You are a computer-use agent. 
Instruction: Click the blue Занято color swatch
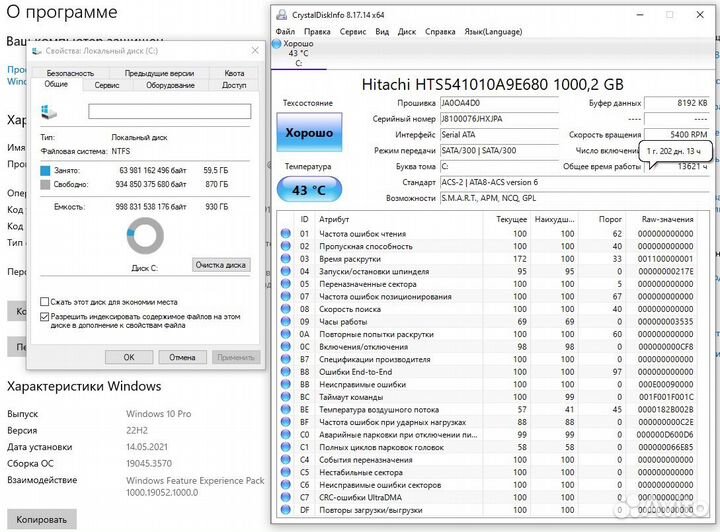pyautogui.click(x=45, y=171)
